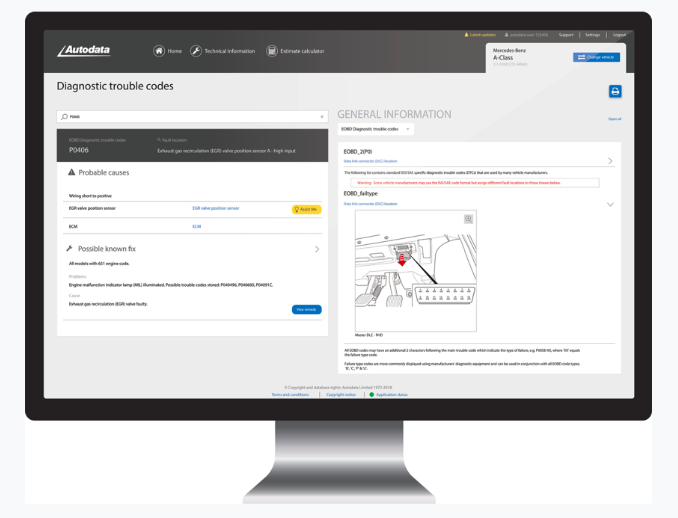Open the Copyright notice link
Image resolution: width=678 pixels, height=518 pixels.
[x=341, y=394]
